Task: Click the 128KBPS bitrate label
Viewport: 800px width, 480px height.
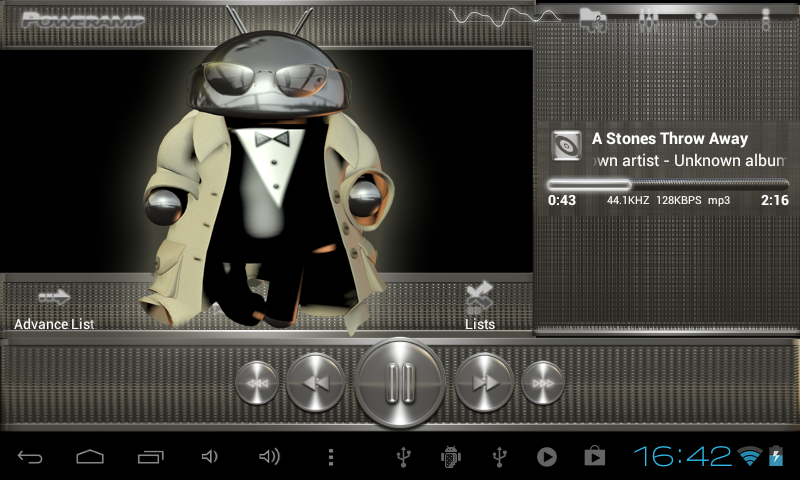Action: point(679,200)
